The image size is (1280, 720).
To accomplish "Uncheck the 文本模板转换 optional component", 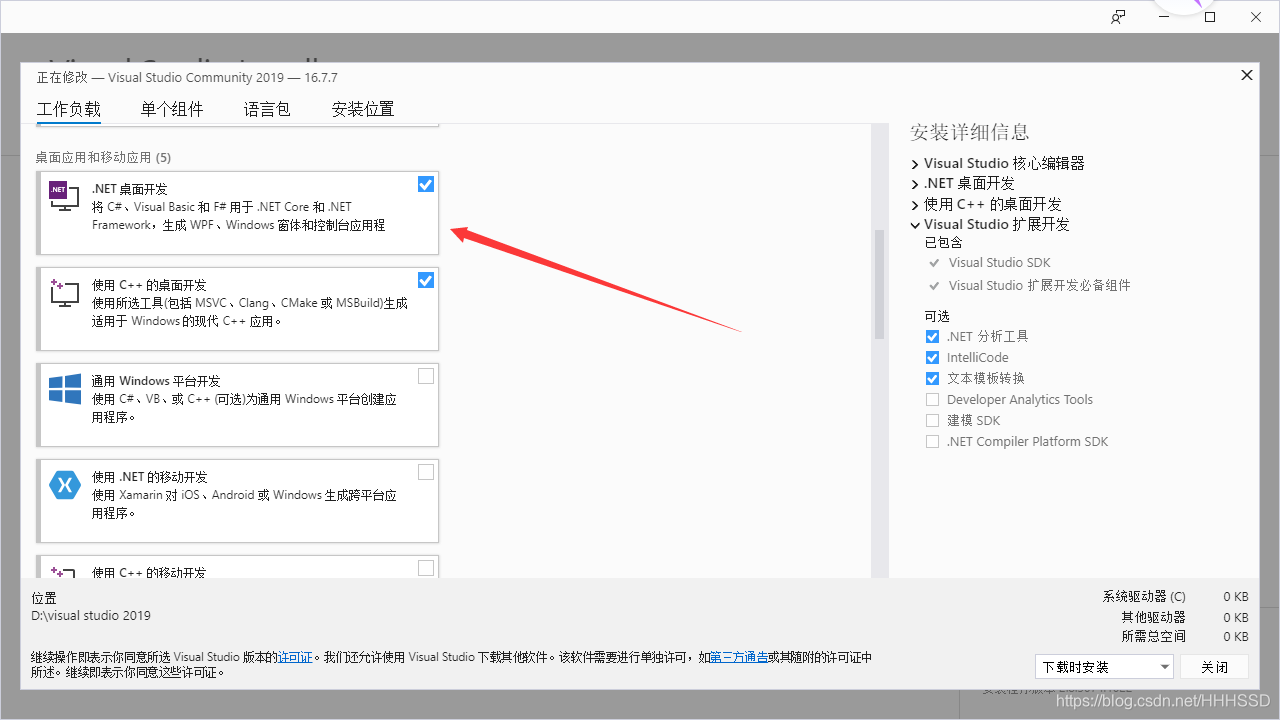I will pos(932,378).
